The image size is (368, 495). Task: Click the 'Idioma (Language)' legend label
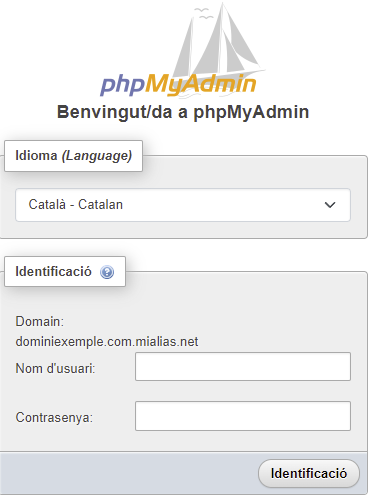click(x=73, y=156)
